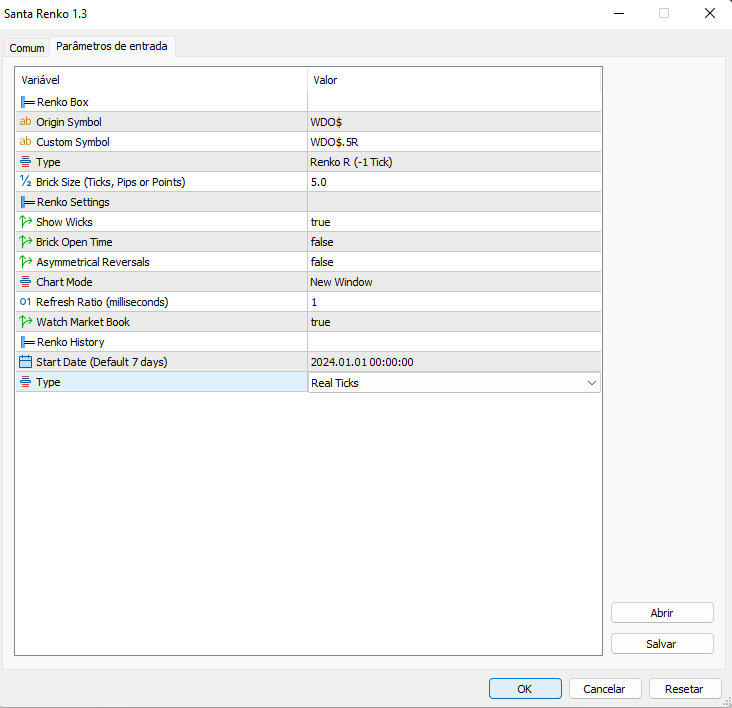732x708 pixels.
Task: Switch to the Comum tab
Action: [x=27, y=48]
